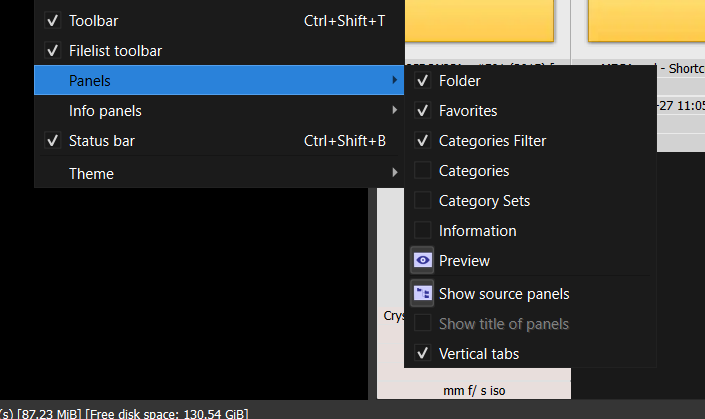
Task: Choose Show source panels menu item
Action: click(x=504, y=294)
